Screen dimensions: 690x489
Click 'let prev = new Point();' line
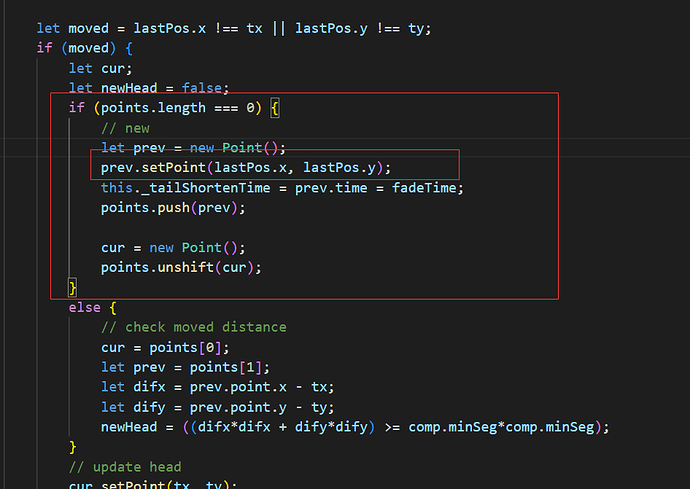193,147
